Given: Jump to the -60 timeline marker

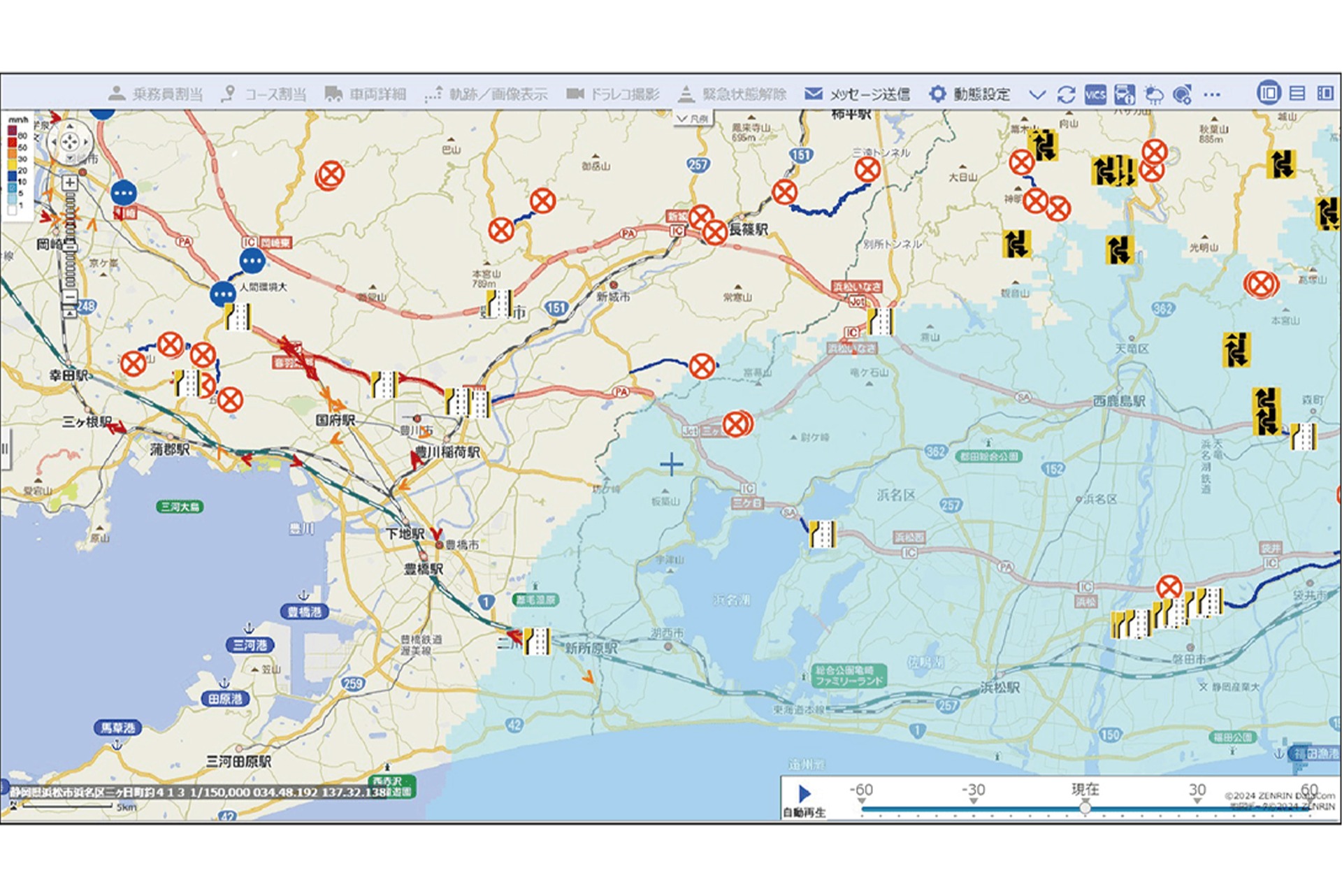Looking at the screenshot, I should 861,792.
